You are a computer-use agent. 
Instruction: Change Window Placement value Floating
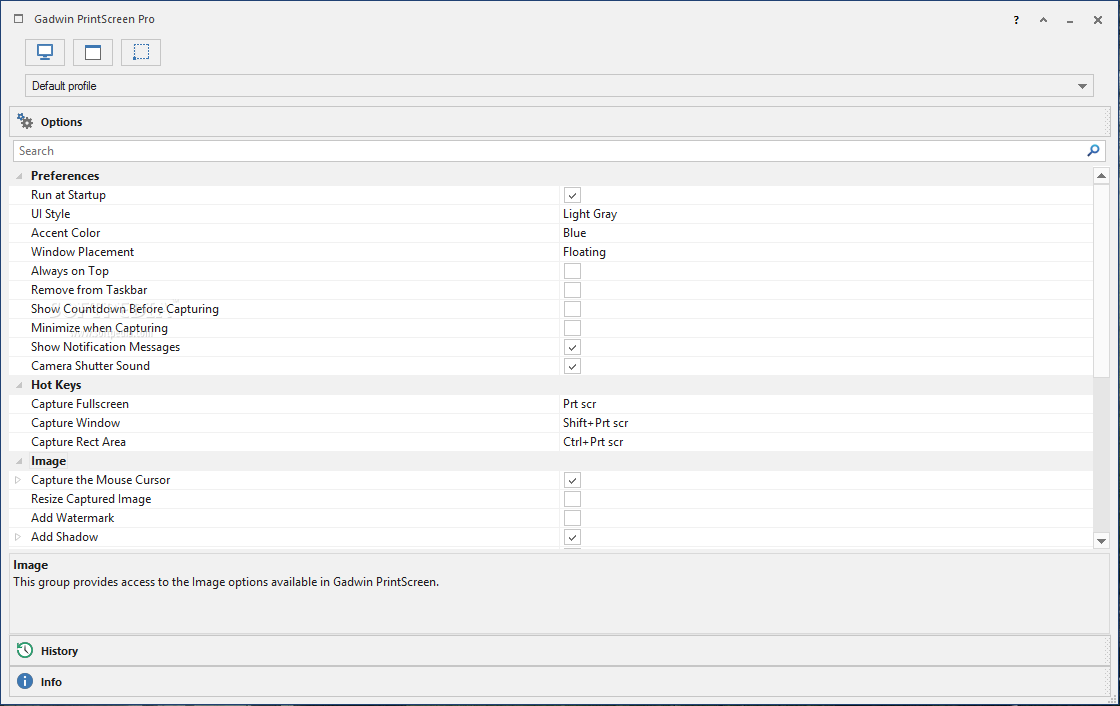[584, 252]
